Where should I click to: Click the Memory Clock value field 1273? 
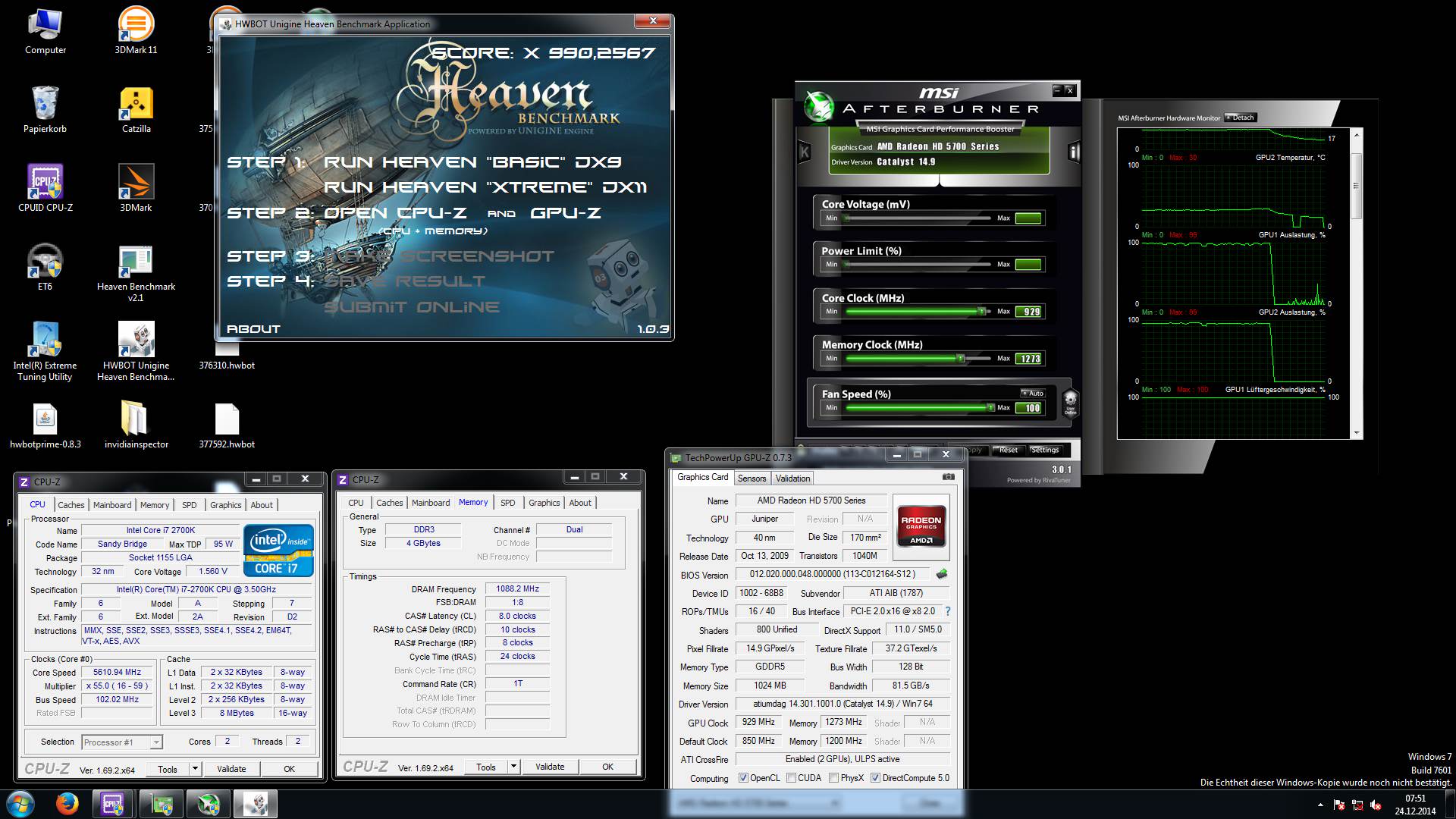[x=1029, y=359]
